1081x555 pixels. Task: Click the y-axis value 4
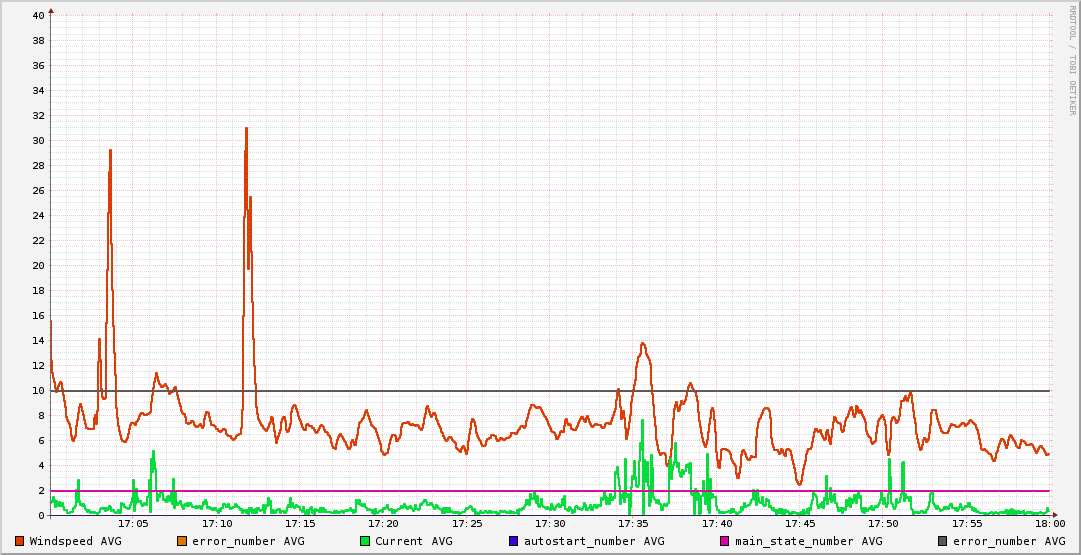[42, 465]
